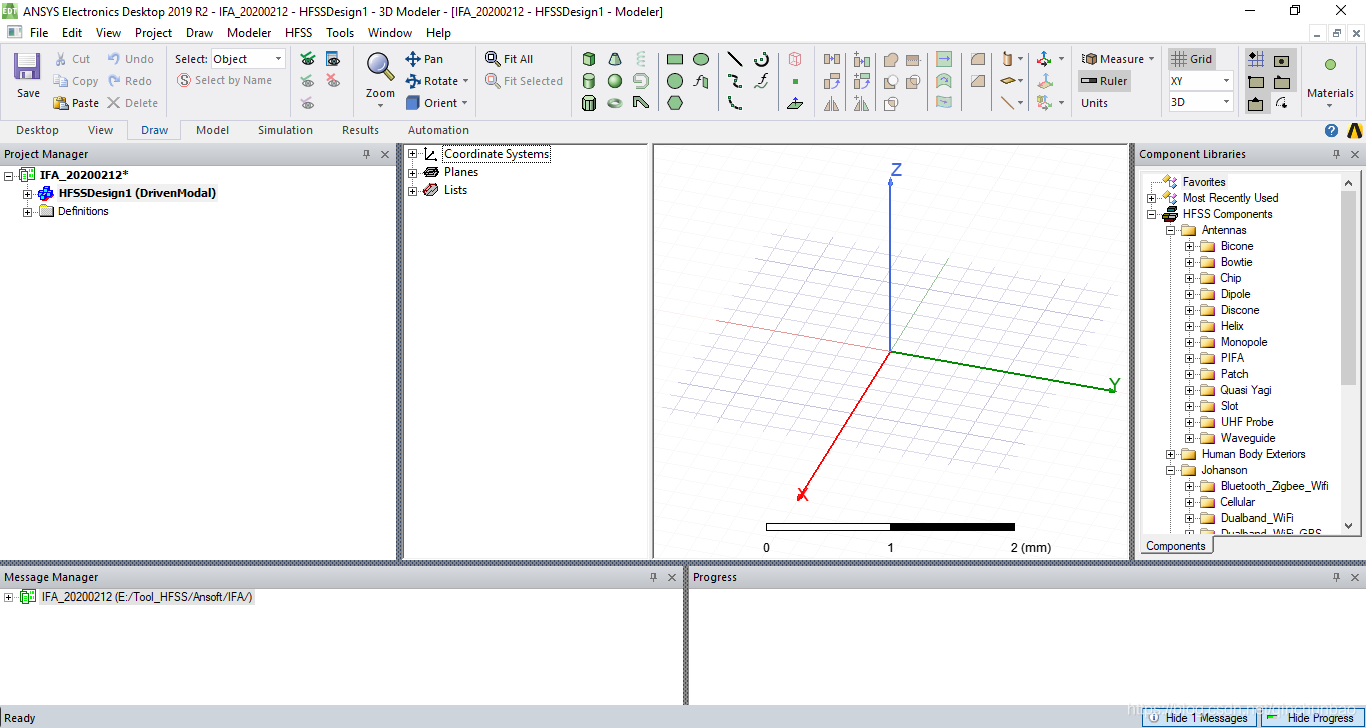1366x728 pixels.
Task: Click the Pan view tool
Action: [424, 59]
